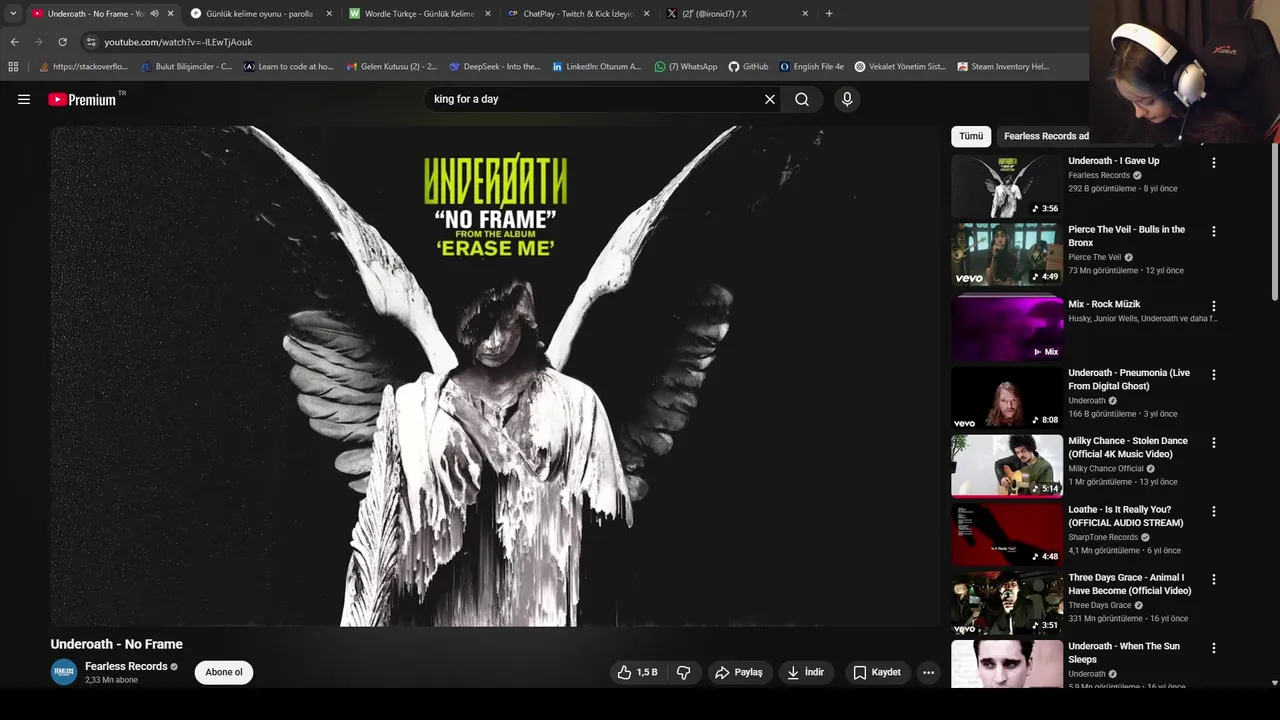Dislike the video with thumbs-down icon
The width and height of the screenshot is (1280, 720).
(684, 672)
